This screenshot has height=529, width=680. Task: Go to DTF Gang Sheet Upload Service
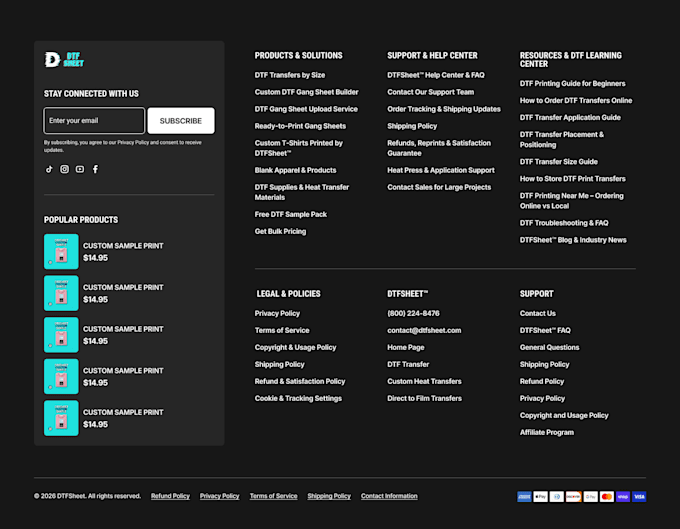point(306,109)
